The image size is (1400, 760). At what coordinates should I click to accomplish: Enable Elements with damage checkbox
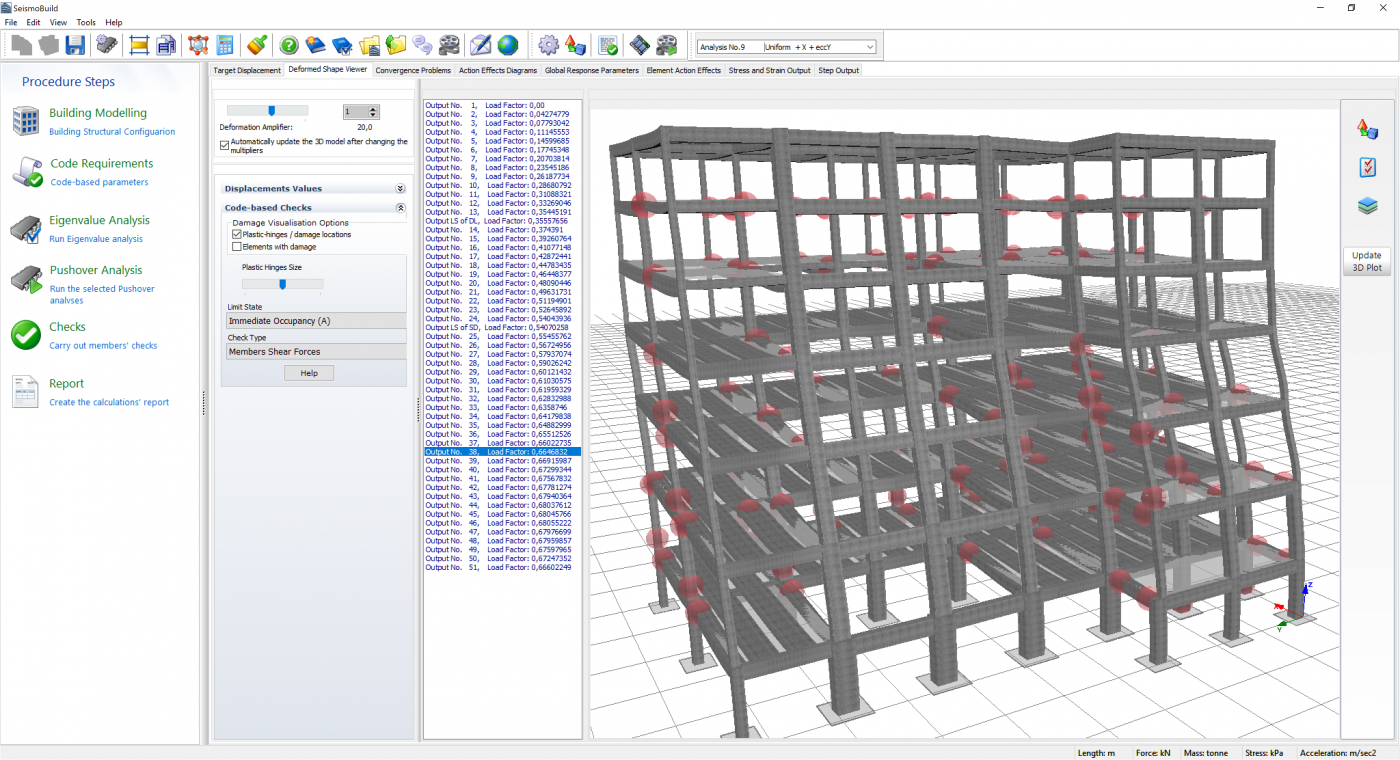237,246
